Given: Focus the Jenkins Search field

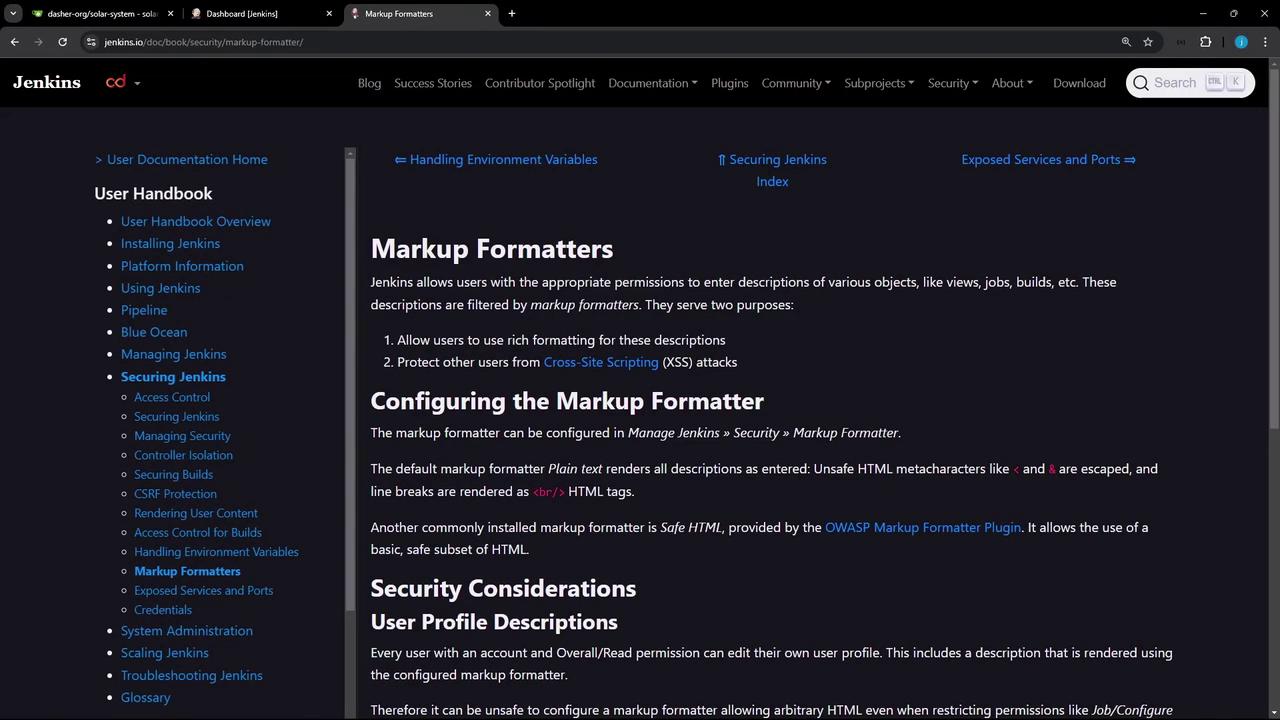Looking at the screenshot, I should (1190, 83).
